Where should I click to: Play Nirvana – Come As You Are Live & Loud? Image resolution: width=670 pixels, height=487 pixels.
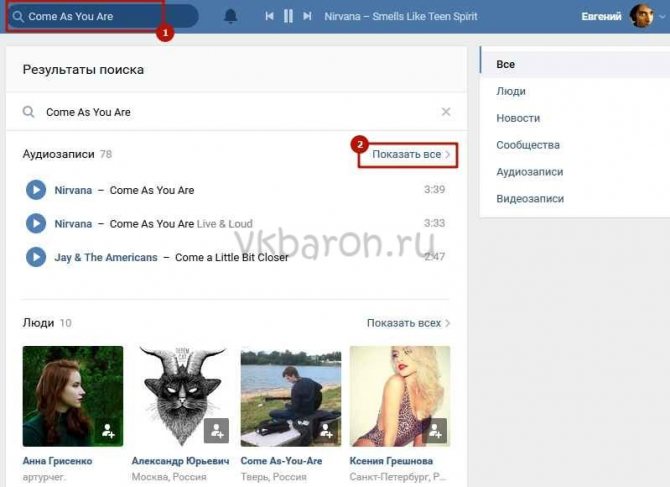pos(36,223)
